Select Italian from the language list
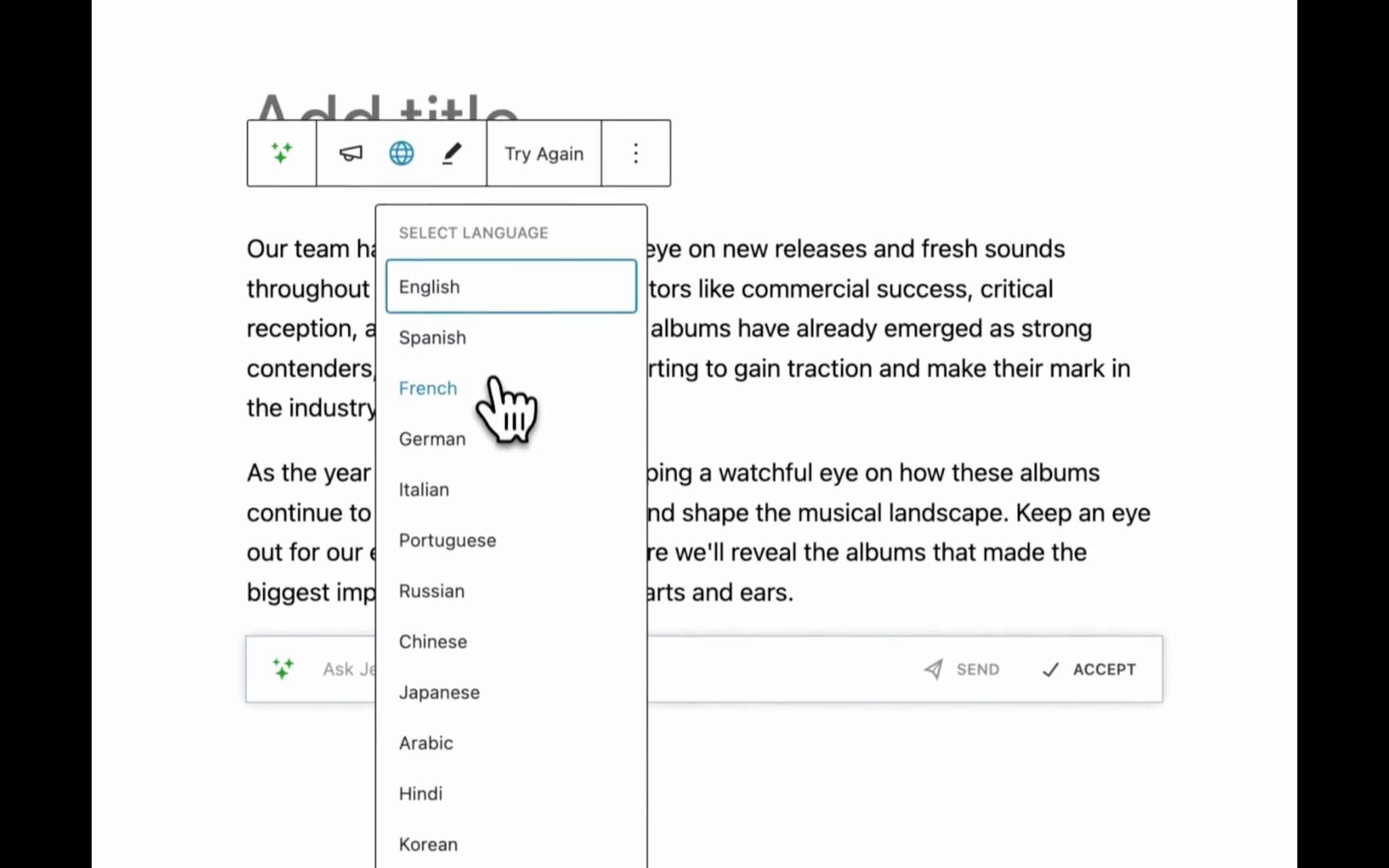 click(x=423, y=489)
